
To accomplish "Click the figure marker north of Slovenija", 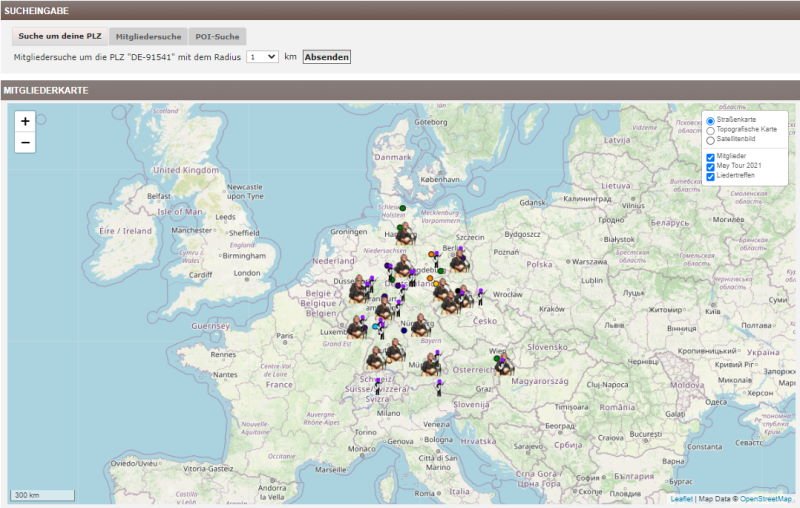I will click(x=439, y=388).
